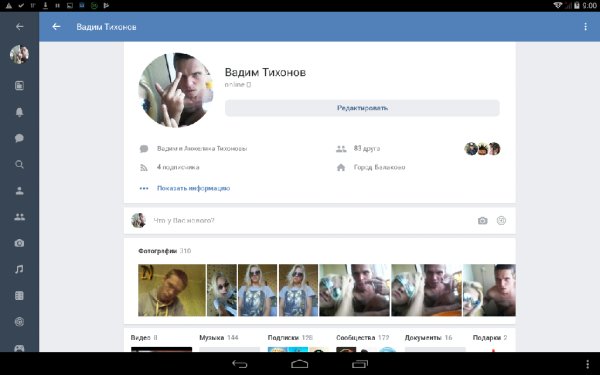600x375 pixels.
Task: Tap Android back navigation button
Action: coord(240,364)
